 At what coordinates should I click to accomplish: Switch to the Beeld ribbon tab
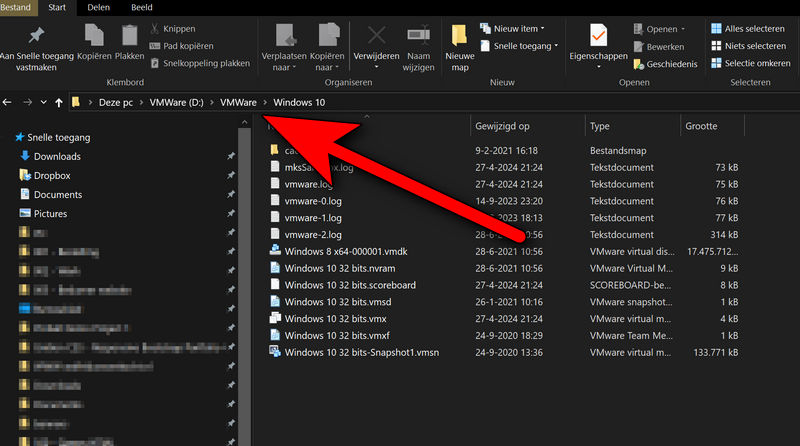tap(141, 8)
